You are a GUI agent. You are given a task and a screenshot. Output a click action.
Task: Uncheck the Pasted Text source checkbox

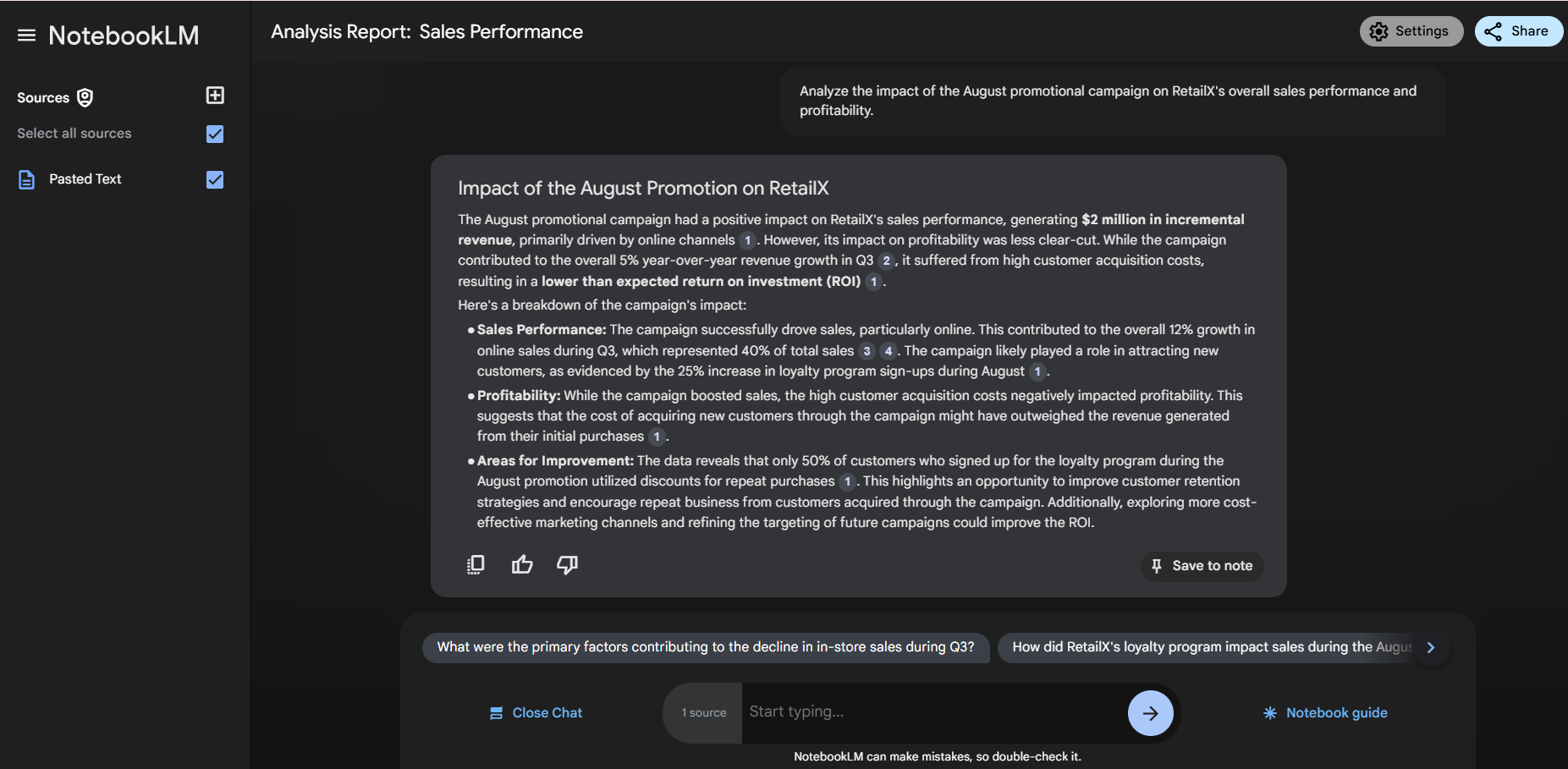coord(215,179)
